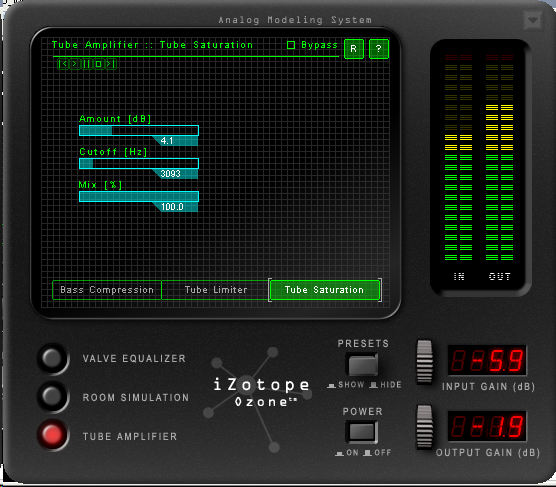Enable the Room Simulation module button
This screenshot has width=556, height=487.
(x=52, y=397)
